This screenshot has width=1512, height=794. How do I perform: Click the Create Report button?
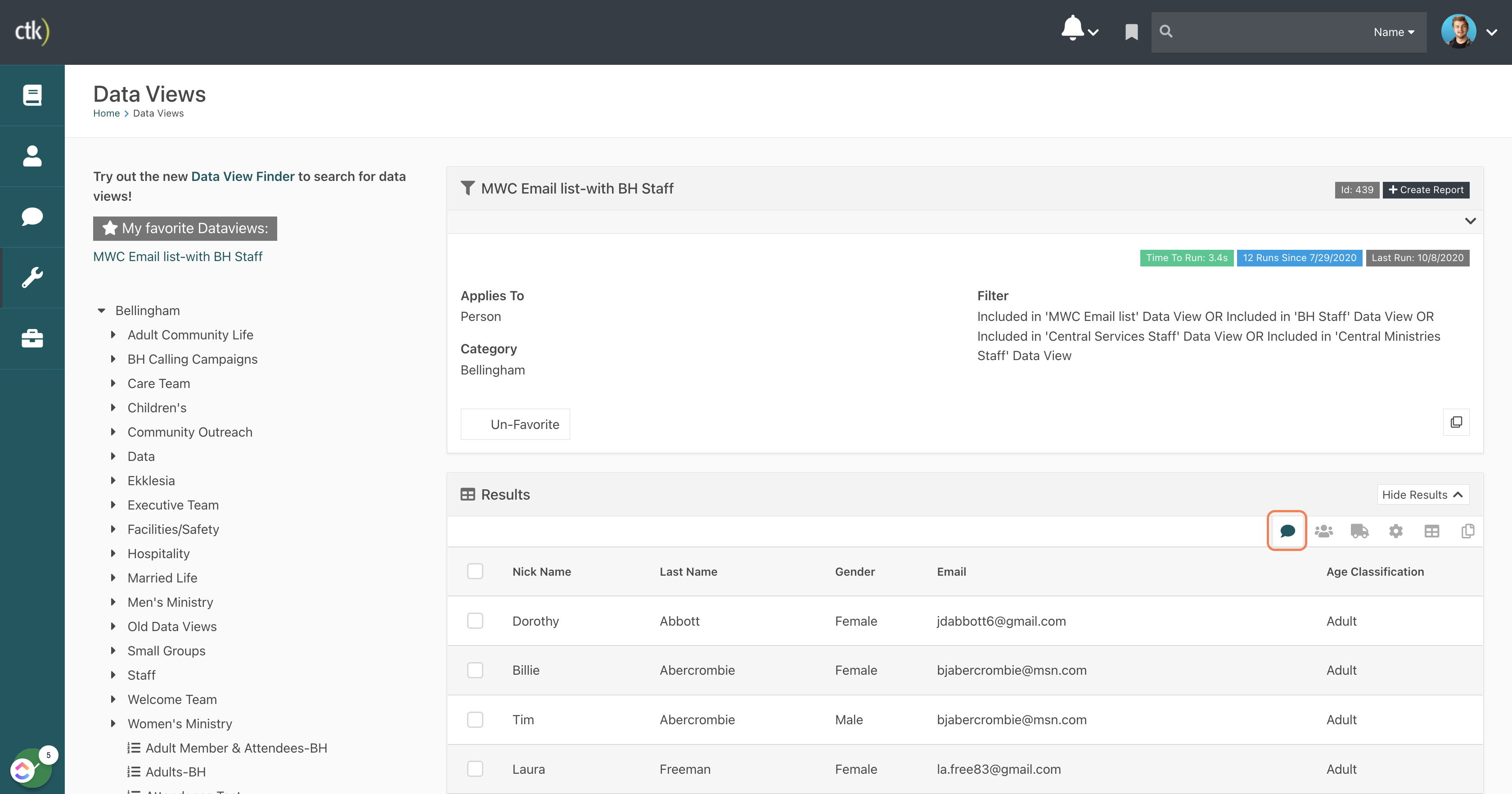1426,189
